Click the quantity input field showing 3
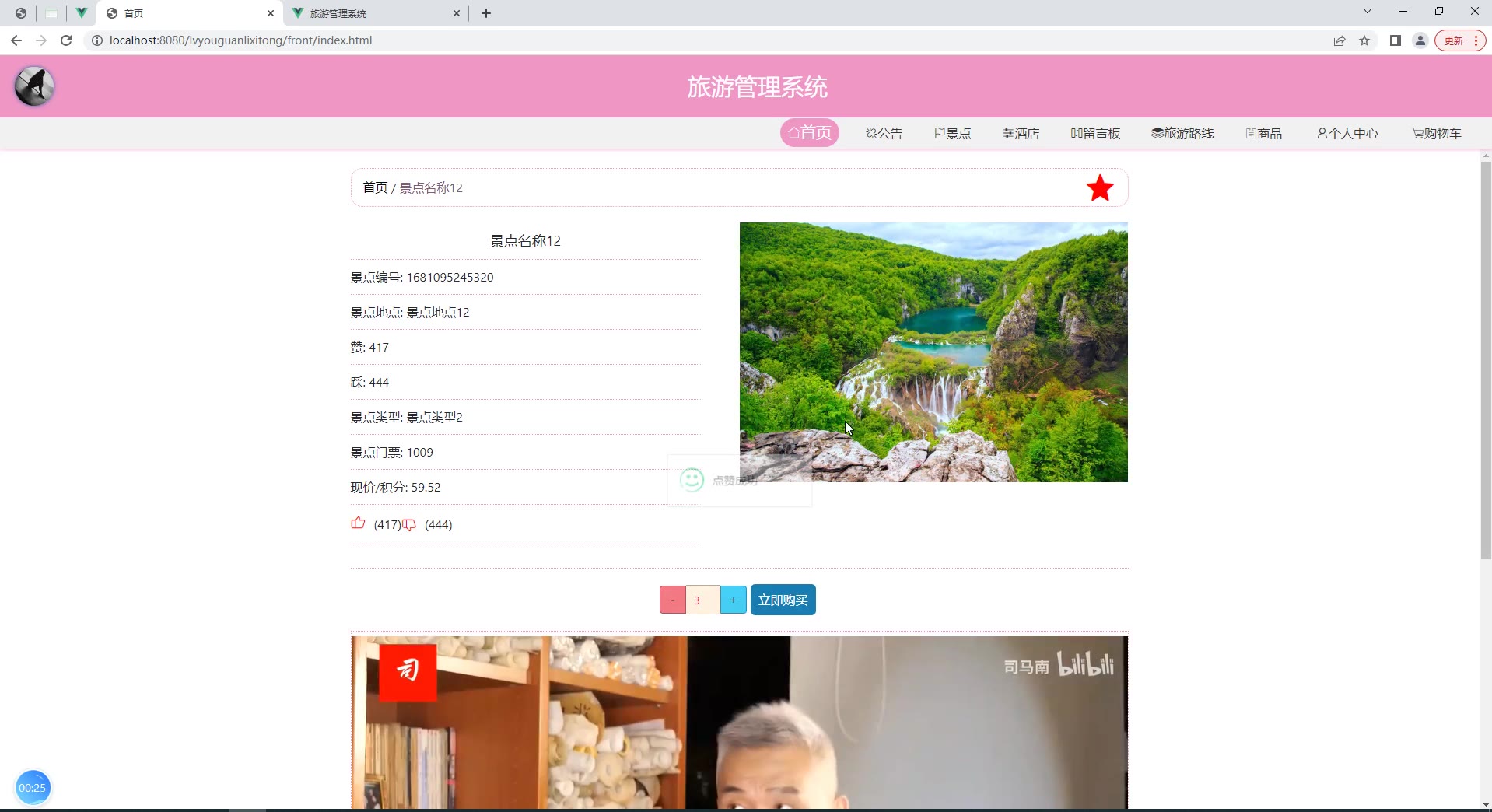 tap(703, 600)
